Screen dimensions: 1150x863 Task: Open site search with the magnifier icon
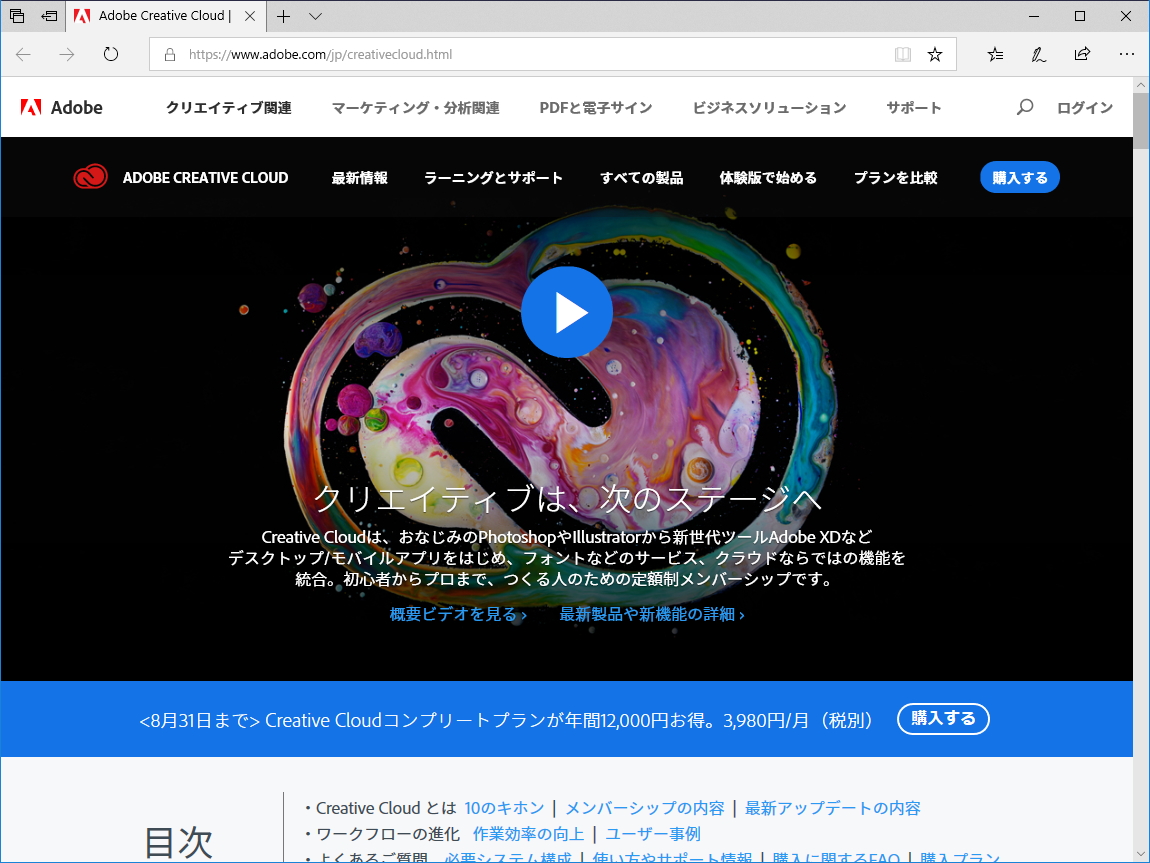tap(1024, 107)
